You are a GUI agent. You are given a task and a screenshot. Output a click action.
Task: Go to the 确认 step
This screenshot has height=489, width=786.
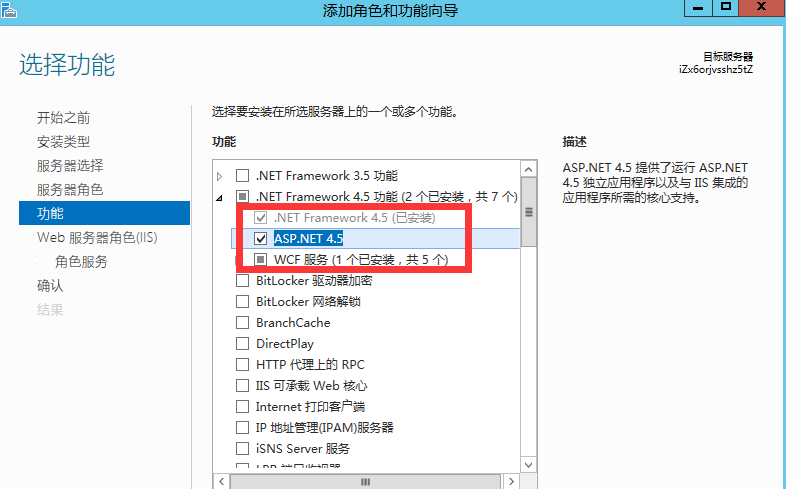point(50,286)
